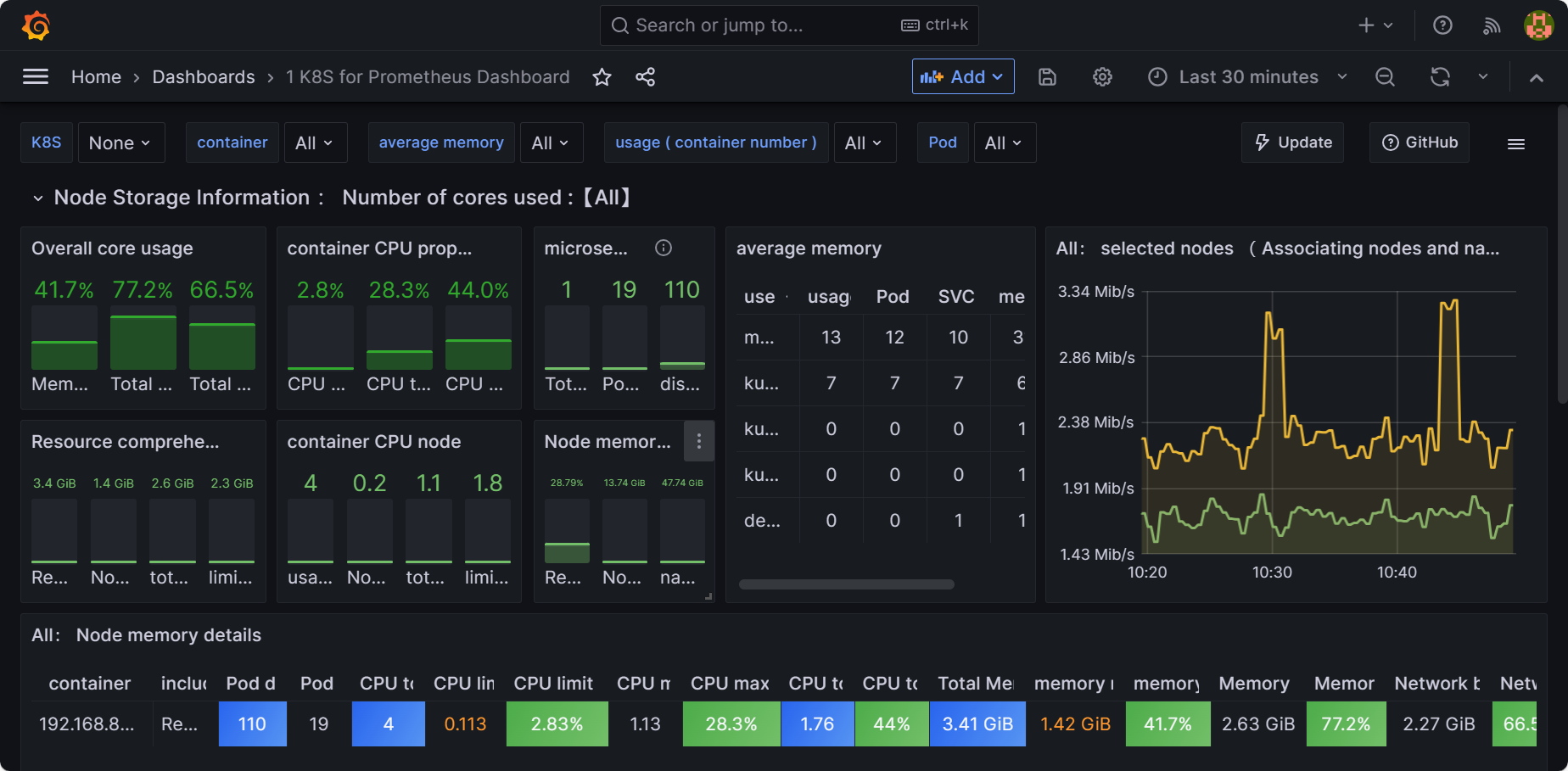This screenshot has height=771, width=1568.
Task: Sort by SVC column header
Action: click(x=956, y=297)
